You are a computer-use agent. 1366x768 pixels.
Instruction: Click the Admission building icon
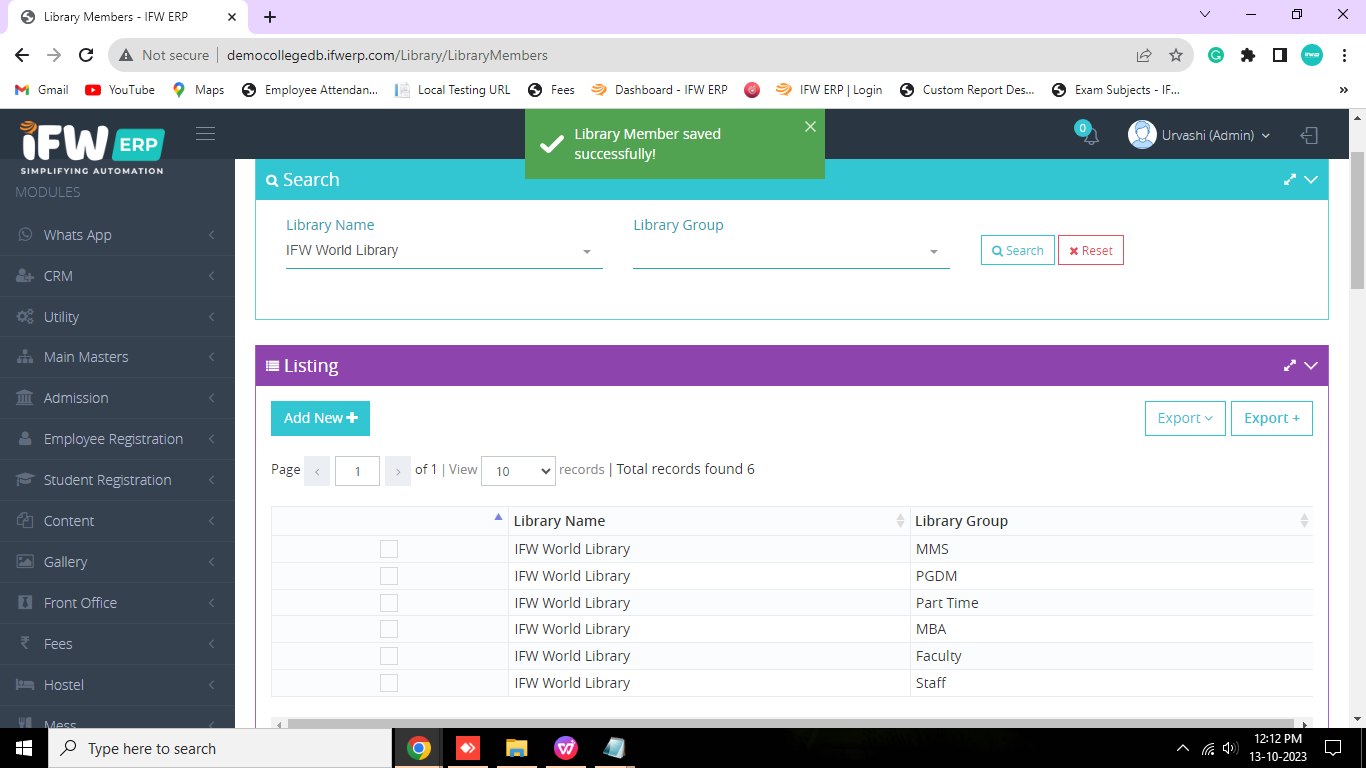click(25, 398)
